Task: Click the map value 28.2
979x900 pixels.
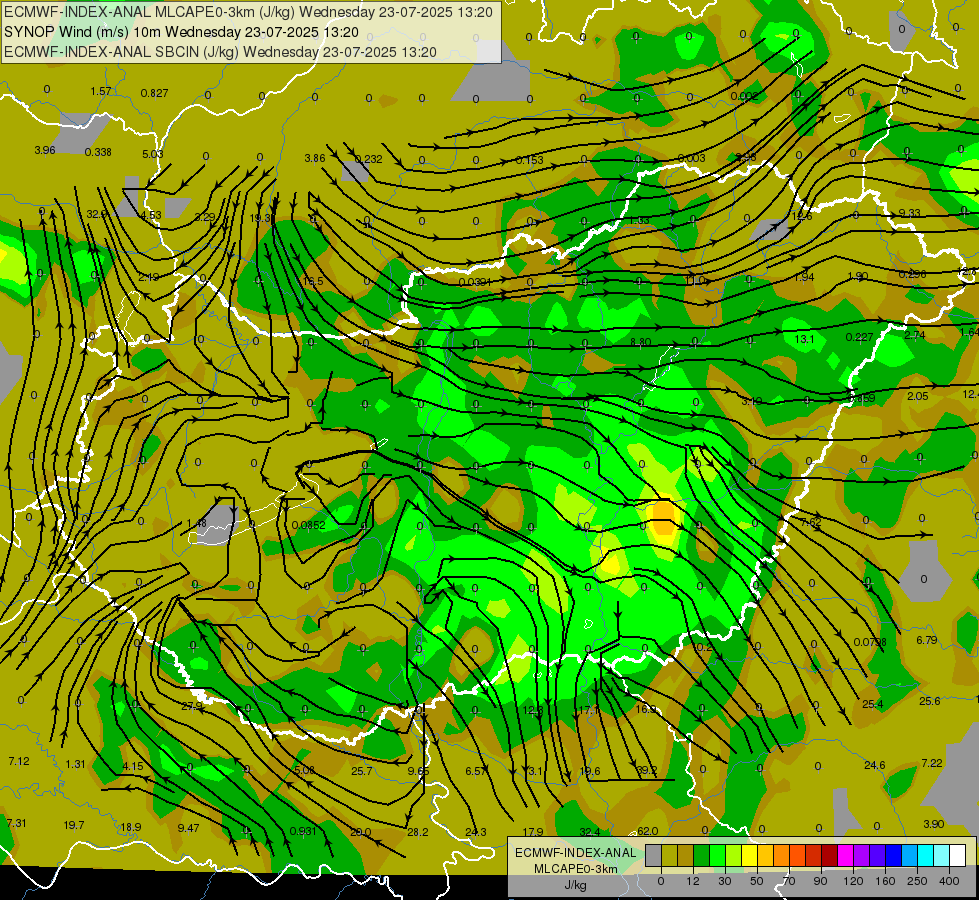Action: (418, 832)
